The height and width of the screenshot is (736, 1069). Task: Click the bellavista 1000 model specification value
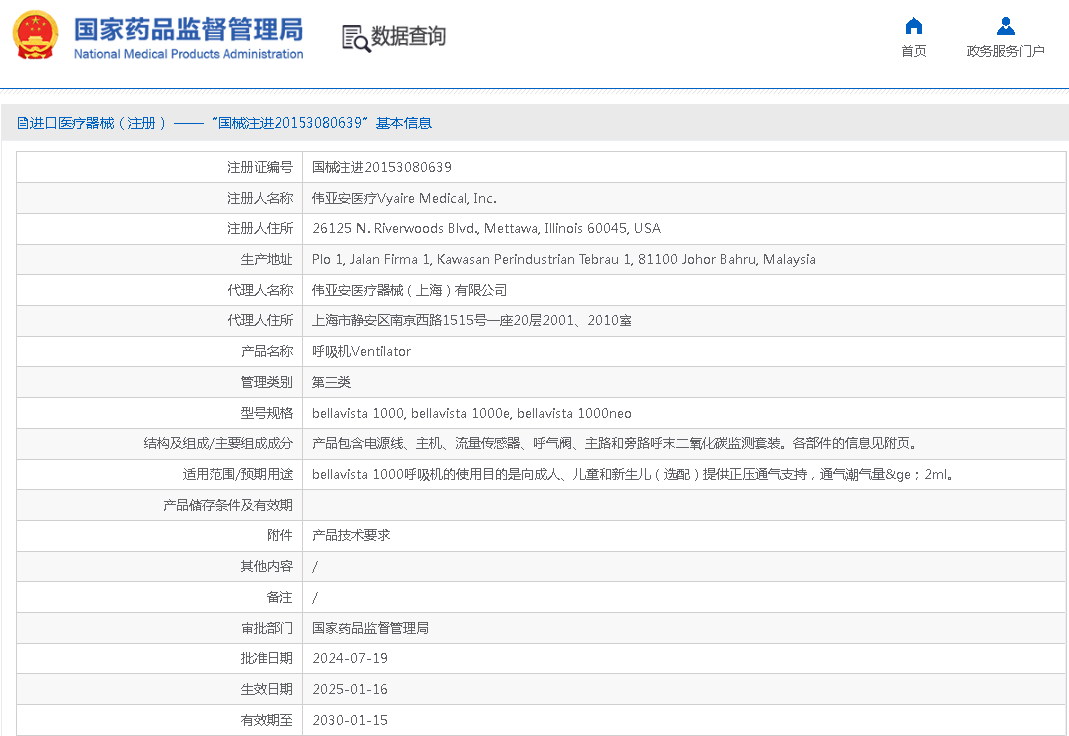[x=471, y=413]
